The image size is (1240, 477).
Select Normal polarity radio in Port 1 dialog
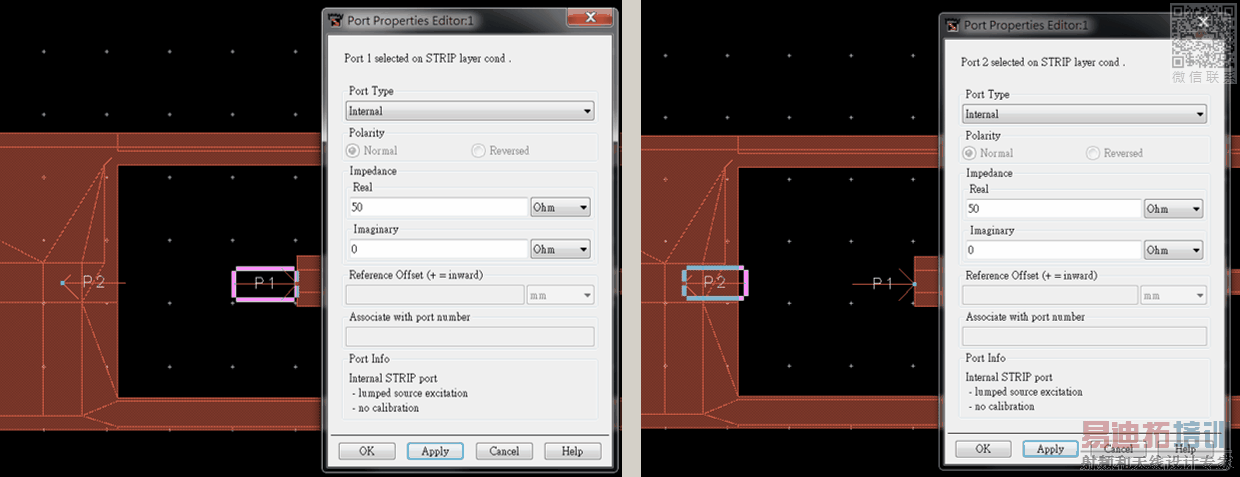pos(352,151)
